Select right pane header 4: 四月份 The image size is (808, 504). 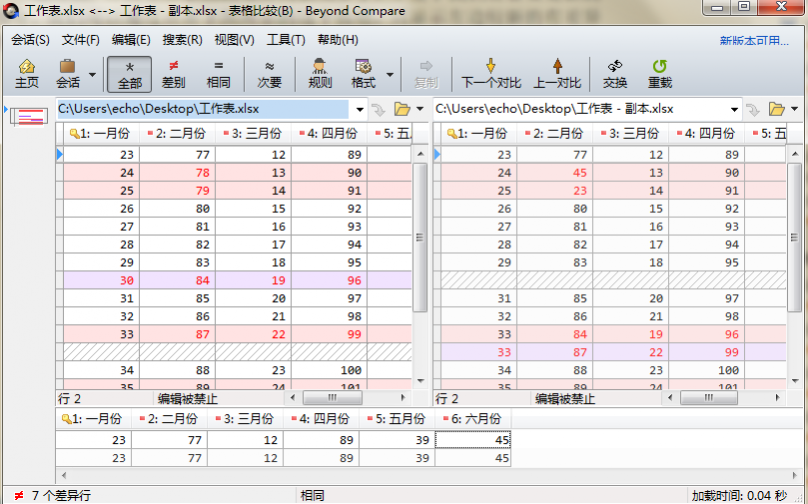pos(706,133)
